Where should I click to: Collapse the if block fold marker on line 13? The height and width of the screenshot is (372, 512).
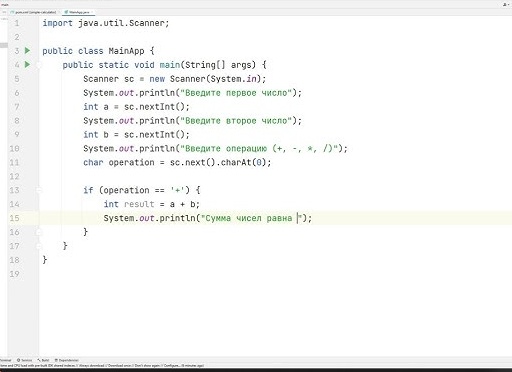click(x=39, y=190)
